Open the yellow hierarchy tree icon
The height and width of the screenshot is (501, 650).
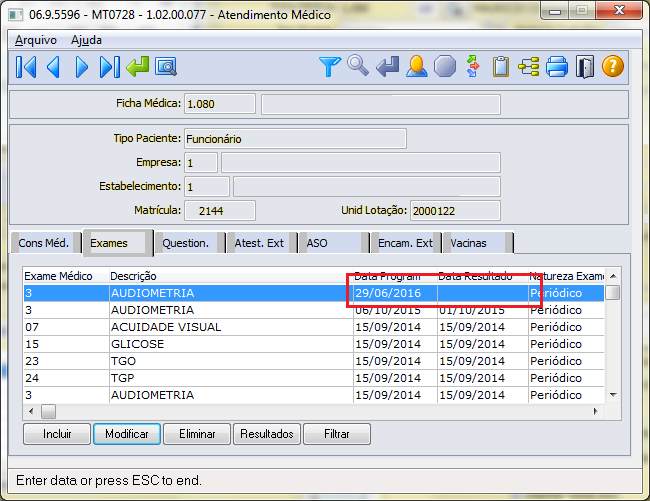529,67
